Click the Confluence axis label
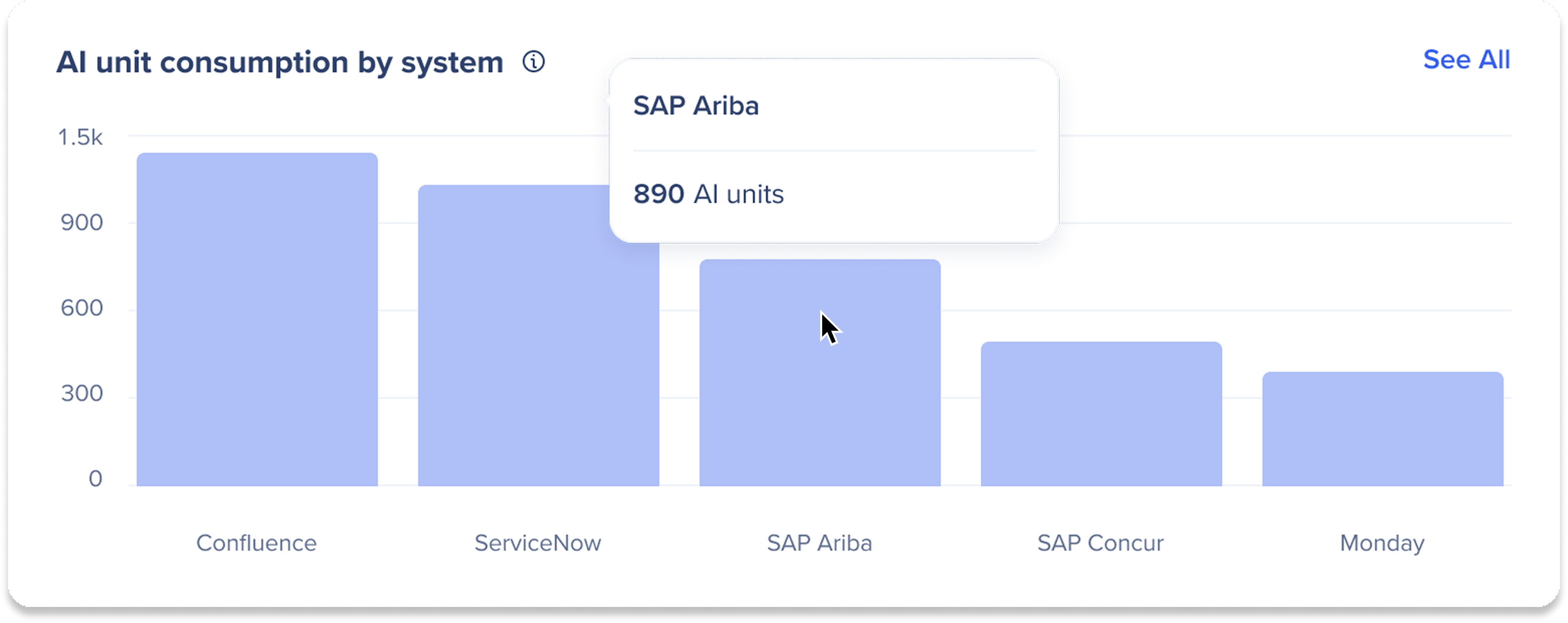This screenshot has width=1568, height=623. tap(256, 543)
